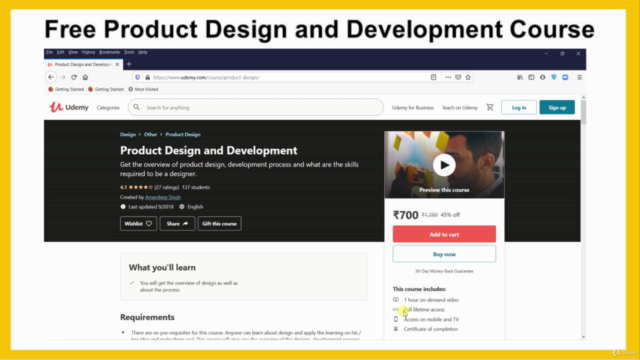Click the Share button

tap(177, 224)
